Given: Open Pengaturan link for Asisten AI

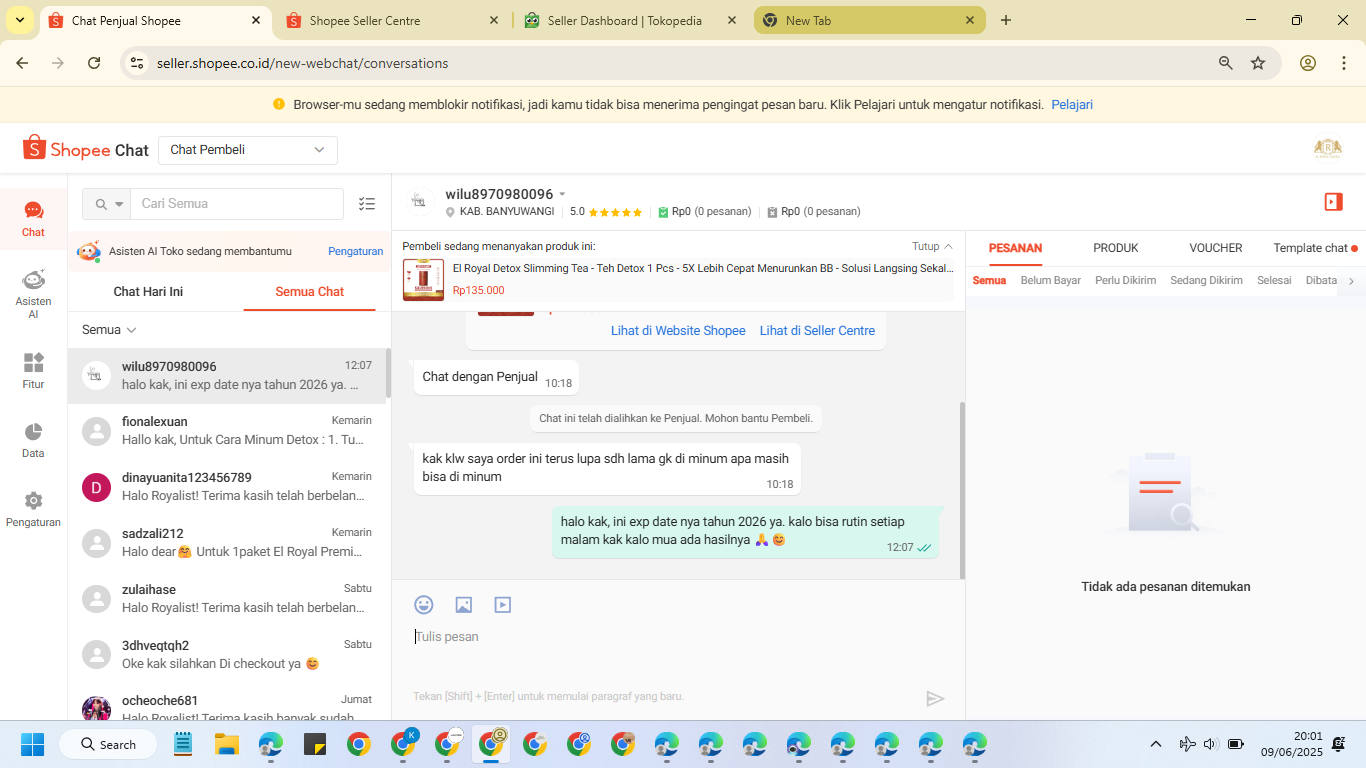Looking at the screenshot, I should click(356, 252).
